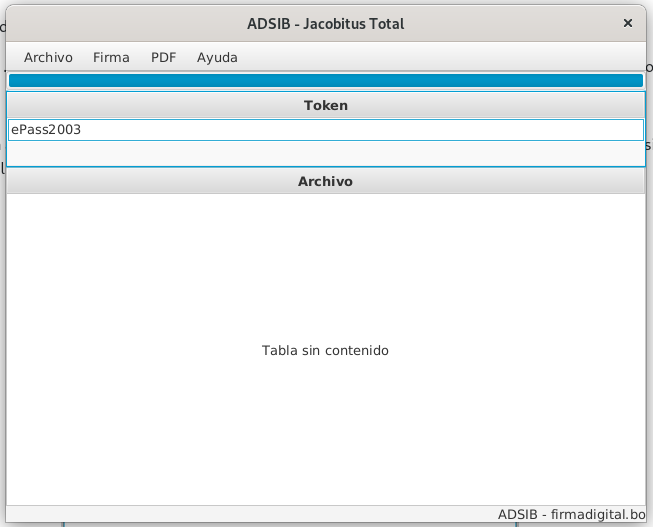Click the blue progress bar
The width and height of the screenshot is (653, 527).
[326, 81]
